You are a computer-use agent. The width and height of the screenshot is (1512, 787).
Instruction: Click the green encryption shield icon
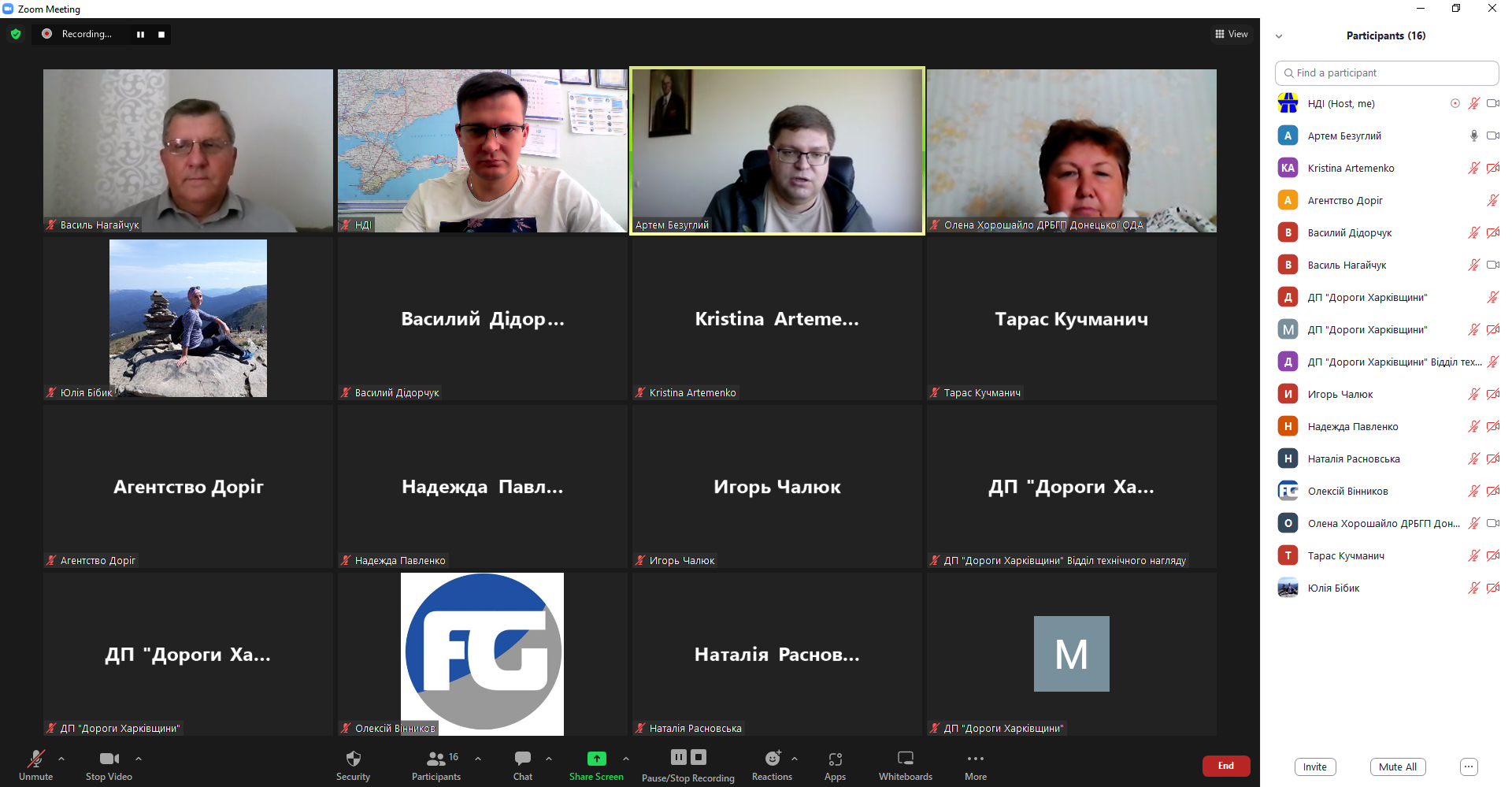16,34
